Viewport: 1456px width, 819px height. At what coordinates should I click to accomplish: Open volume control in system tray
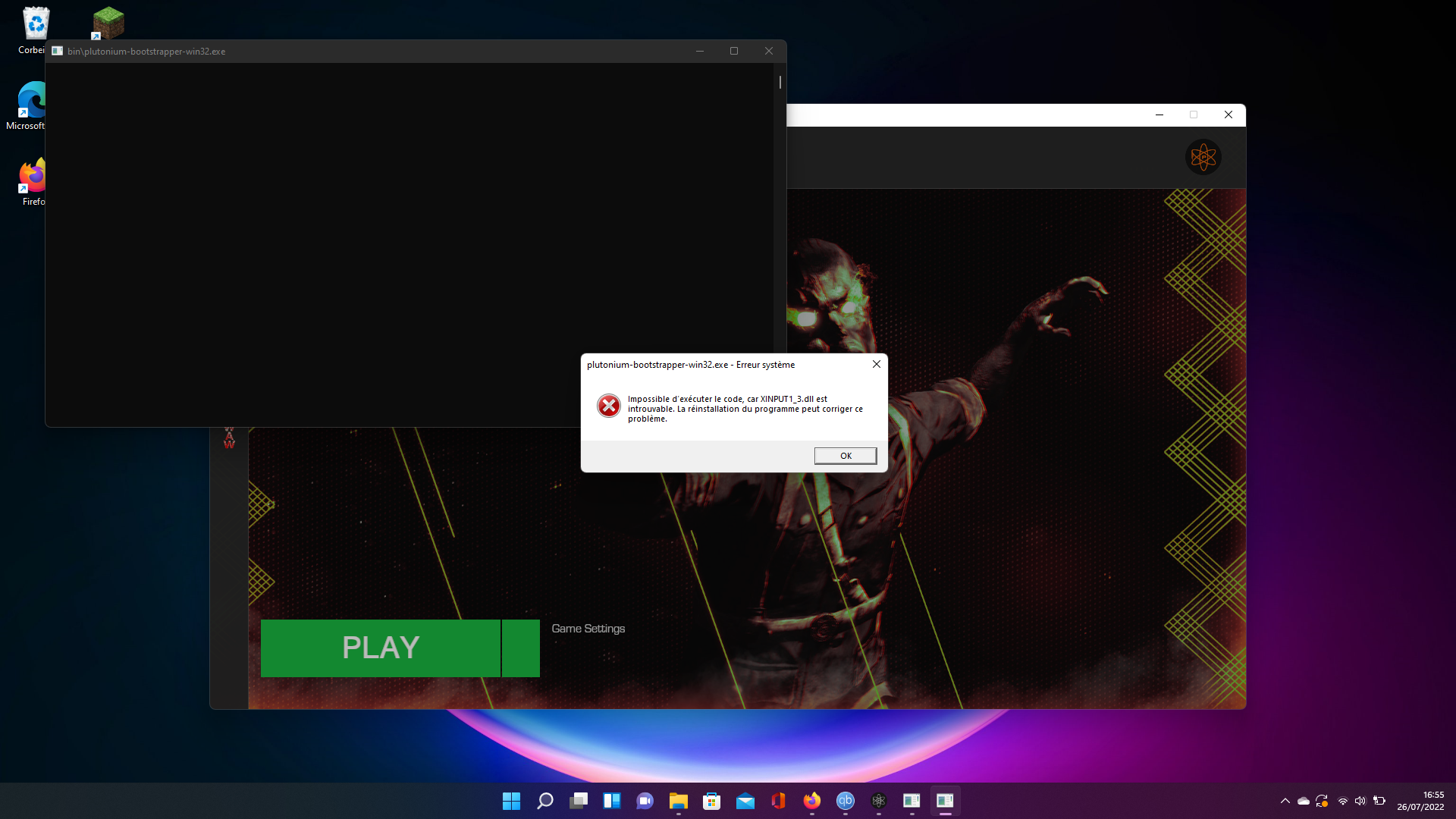[1360, 801]
